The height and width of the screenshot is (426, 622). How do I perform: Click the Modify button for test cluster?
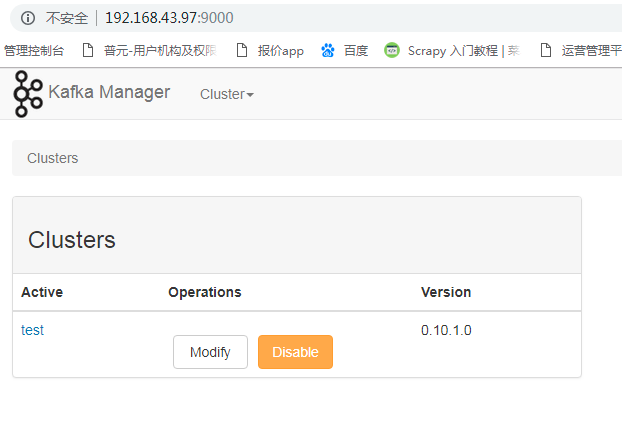[x=210, y=352]
